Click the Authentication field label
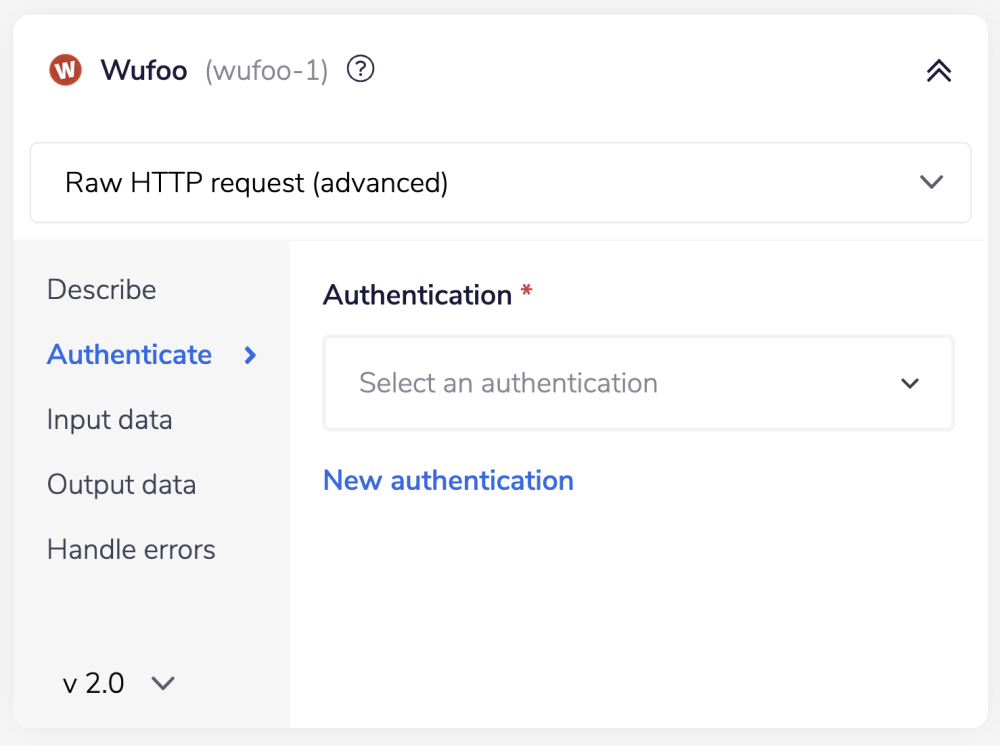 tap(416, 294)
